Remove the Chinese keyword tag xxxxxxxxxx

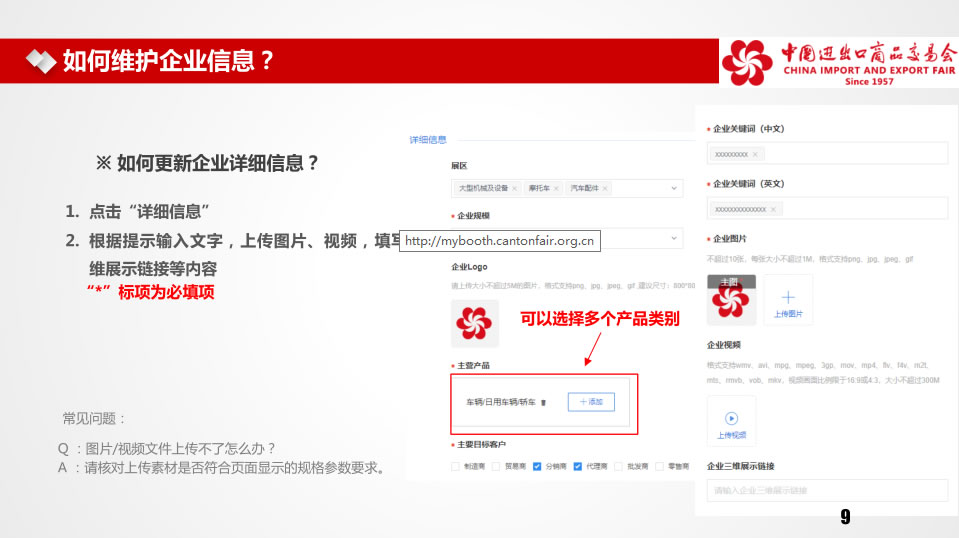[755, 155]
